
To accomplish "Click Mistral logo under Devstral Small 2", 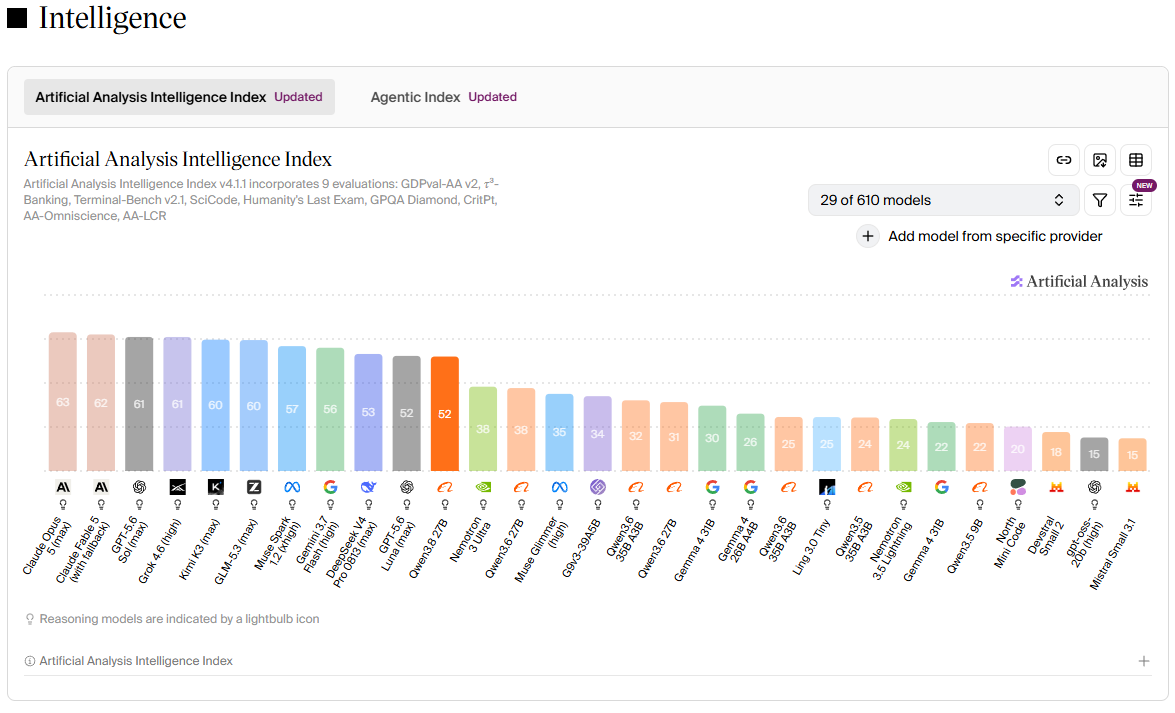I will pyautogui.click(x=1057, y=487).
